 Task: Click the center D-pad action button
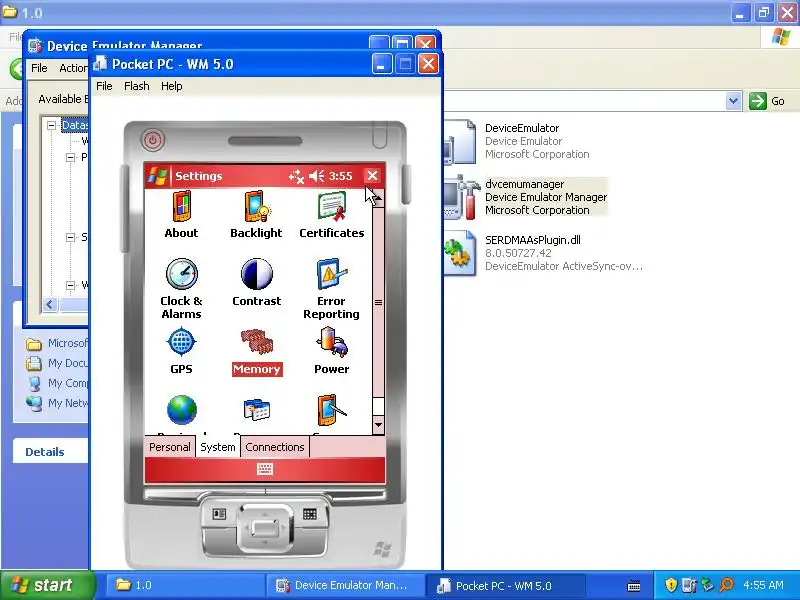click(x=265, y=527)
